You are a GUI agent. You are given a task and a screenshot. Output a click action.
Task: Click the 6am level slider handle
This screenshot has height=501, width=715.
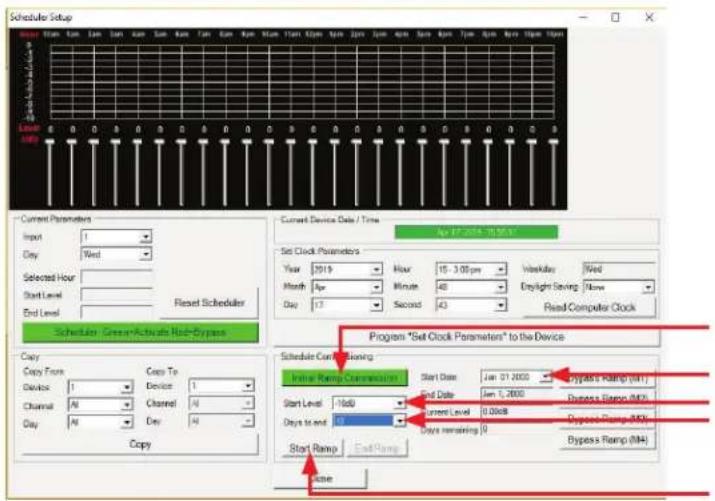(x=181, y=143)
